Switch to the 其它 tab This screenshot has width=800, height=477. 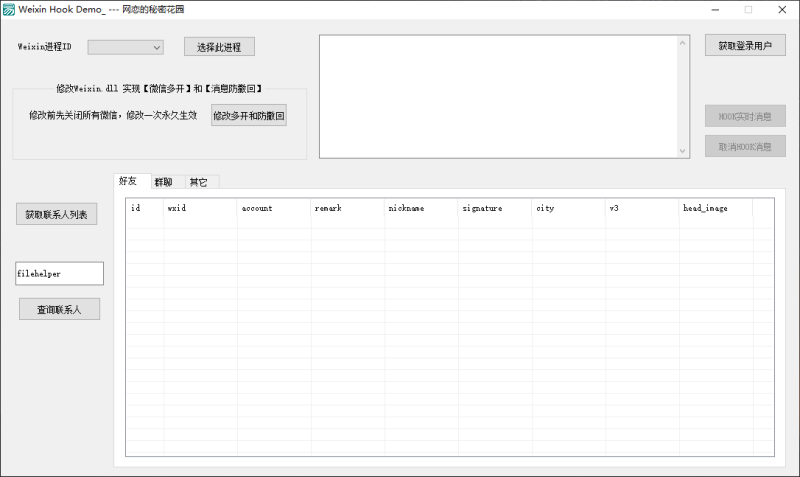point(202,182)
